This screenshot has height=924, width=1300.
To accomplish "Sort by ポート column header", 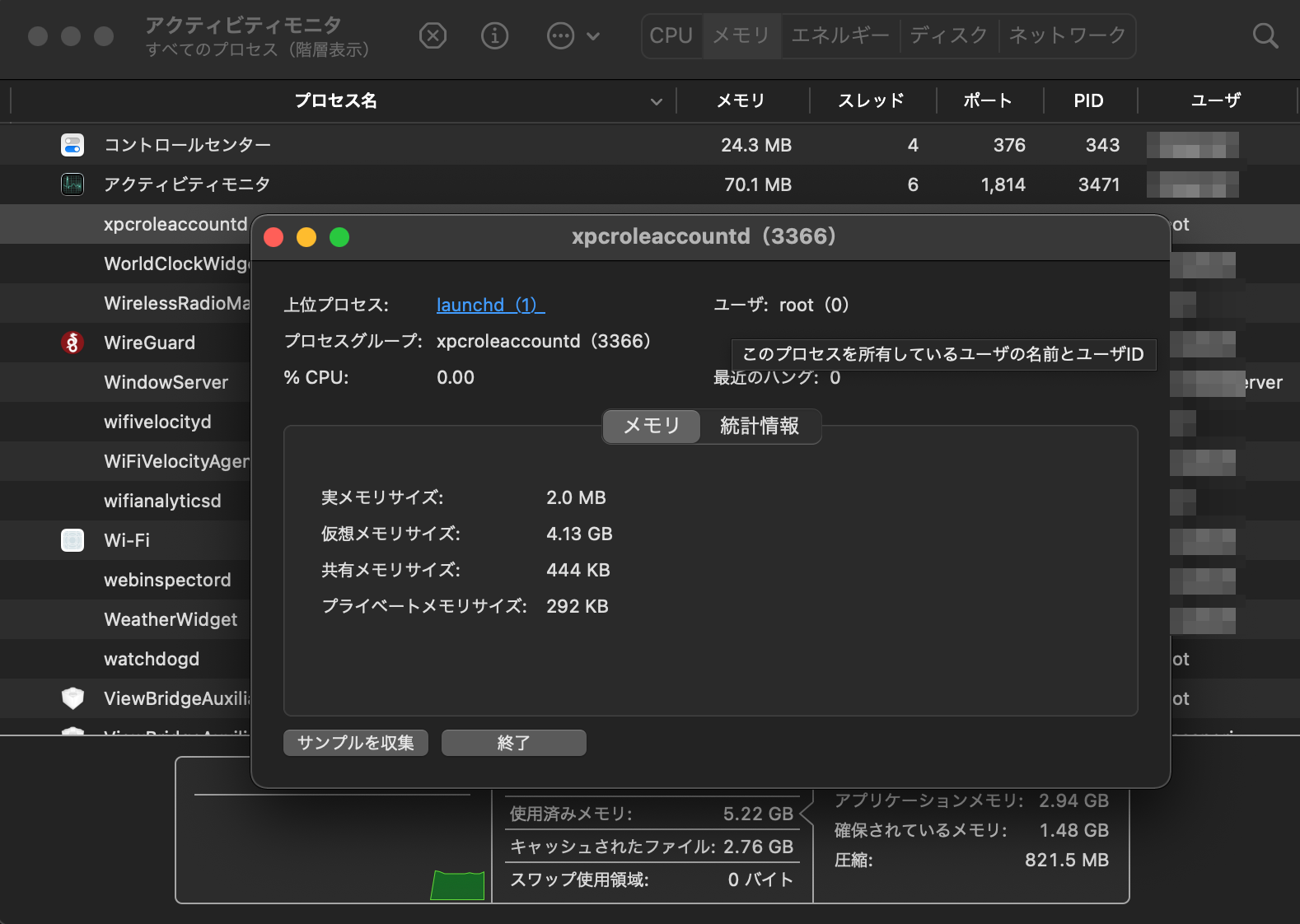I will [988, 100].
